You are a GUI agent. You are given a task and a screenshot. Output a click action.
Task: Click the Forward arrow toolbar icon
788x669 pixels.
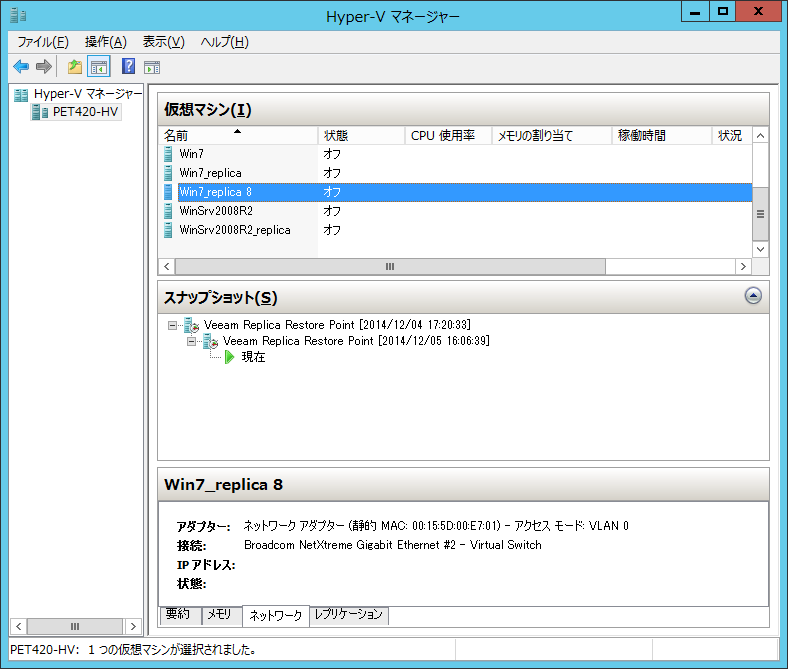(x=44, y=66)
